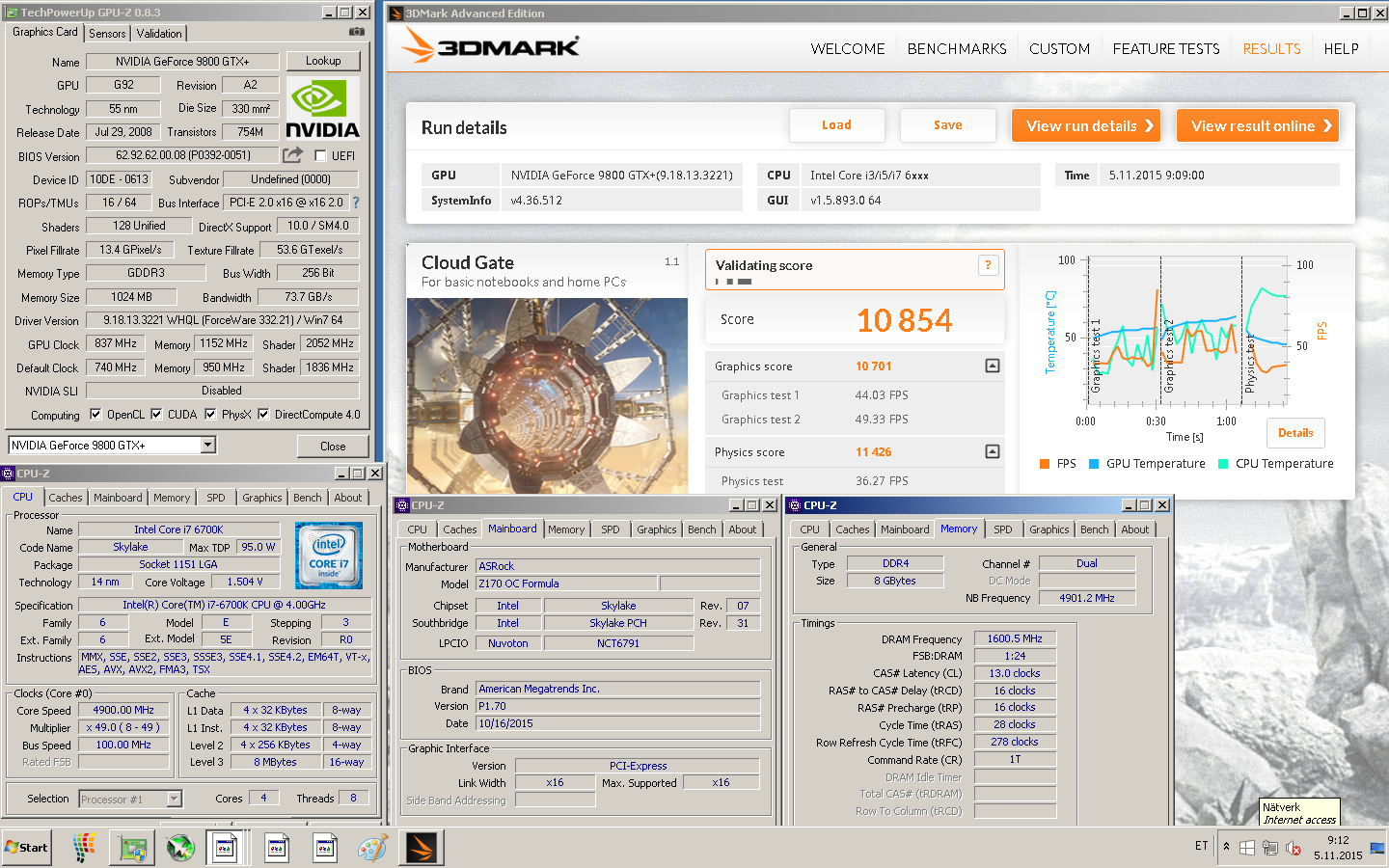The height and width of the screenshot is (868, 1389).
Task: Toggle the DirectCompute 4.0 checkbox
Action: (x=263, y=415)
